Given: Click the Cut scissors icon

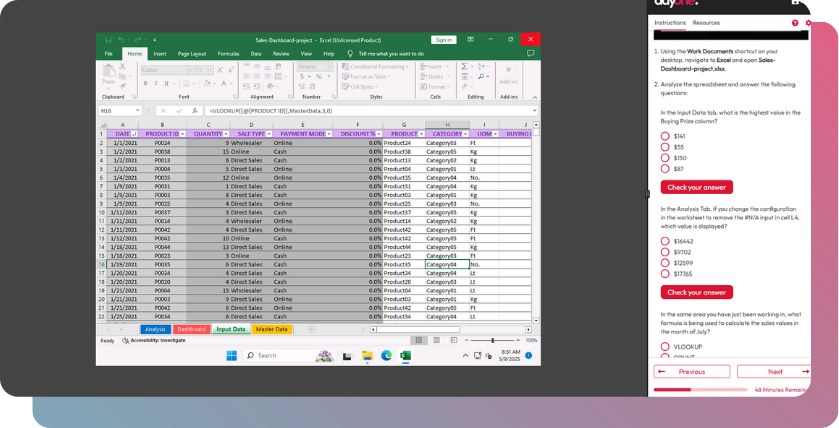Looking at the screenshot, I should point(123,66).
